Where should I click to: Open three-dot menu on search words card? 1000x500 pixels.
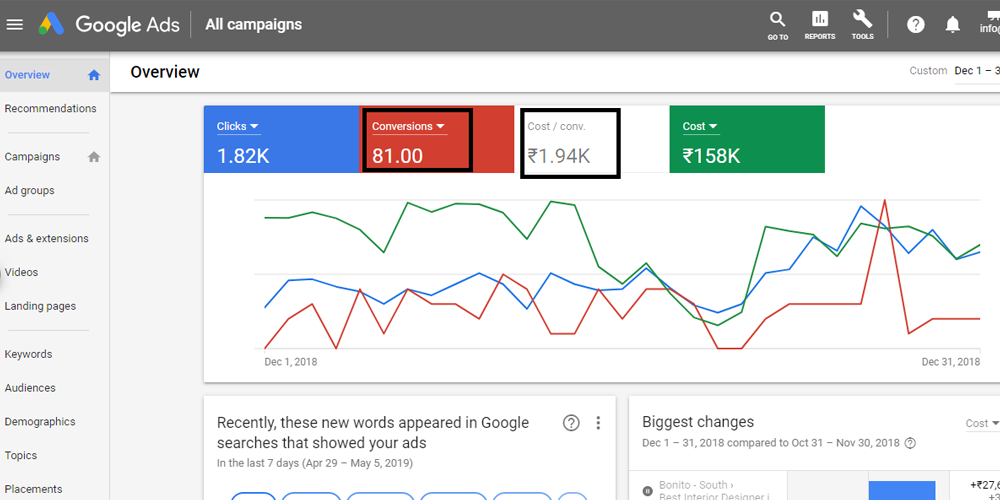(x=598, y=423)
